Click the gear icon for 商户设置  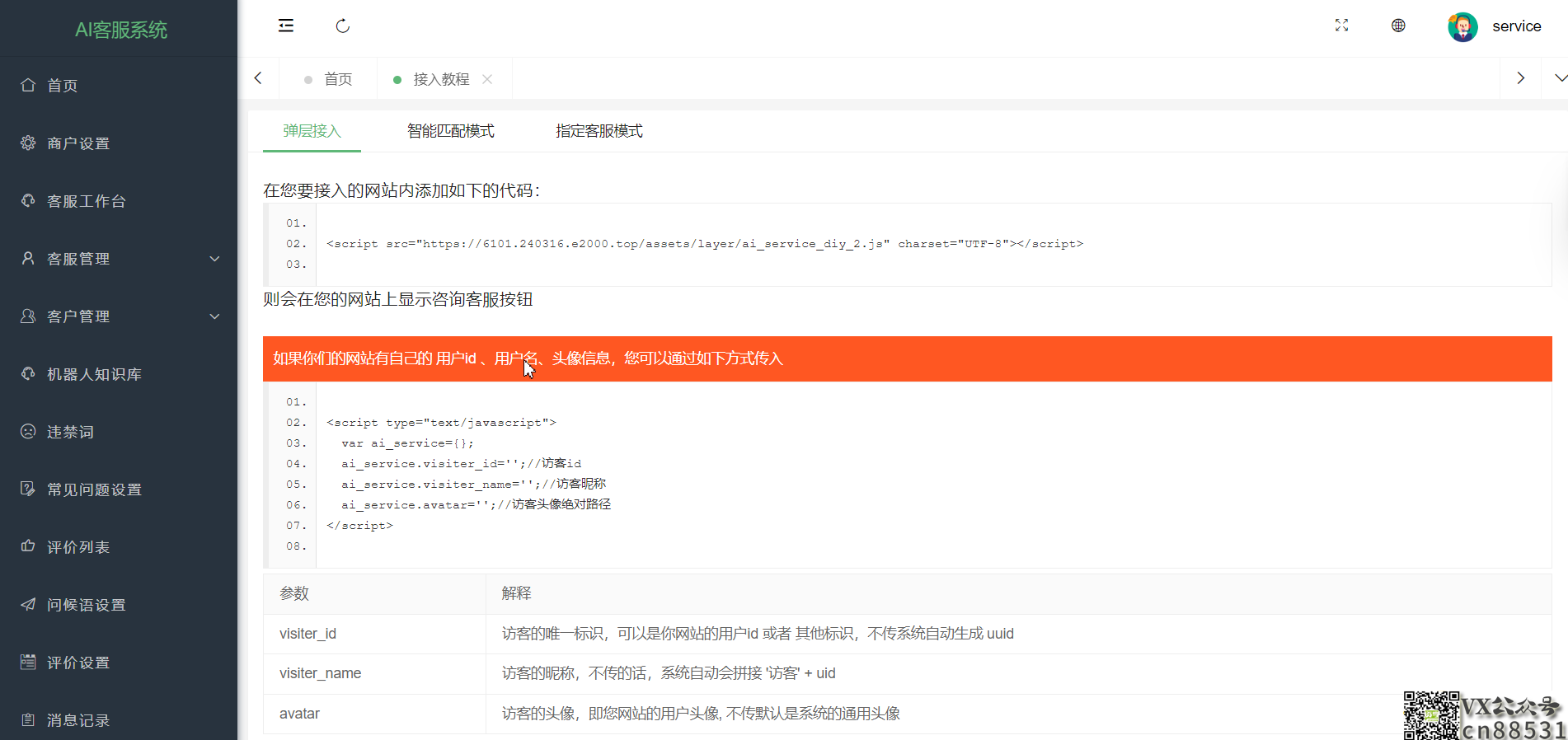click(28, 143)
